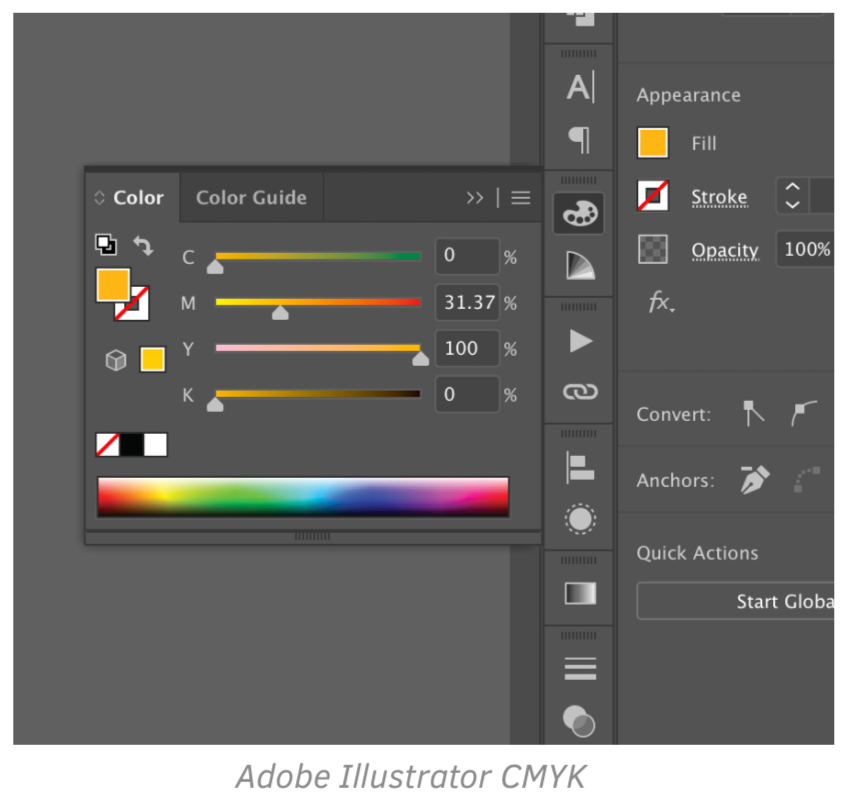Switch to the Color Guide tab

pos(251,198)
